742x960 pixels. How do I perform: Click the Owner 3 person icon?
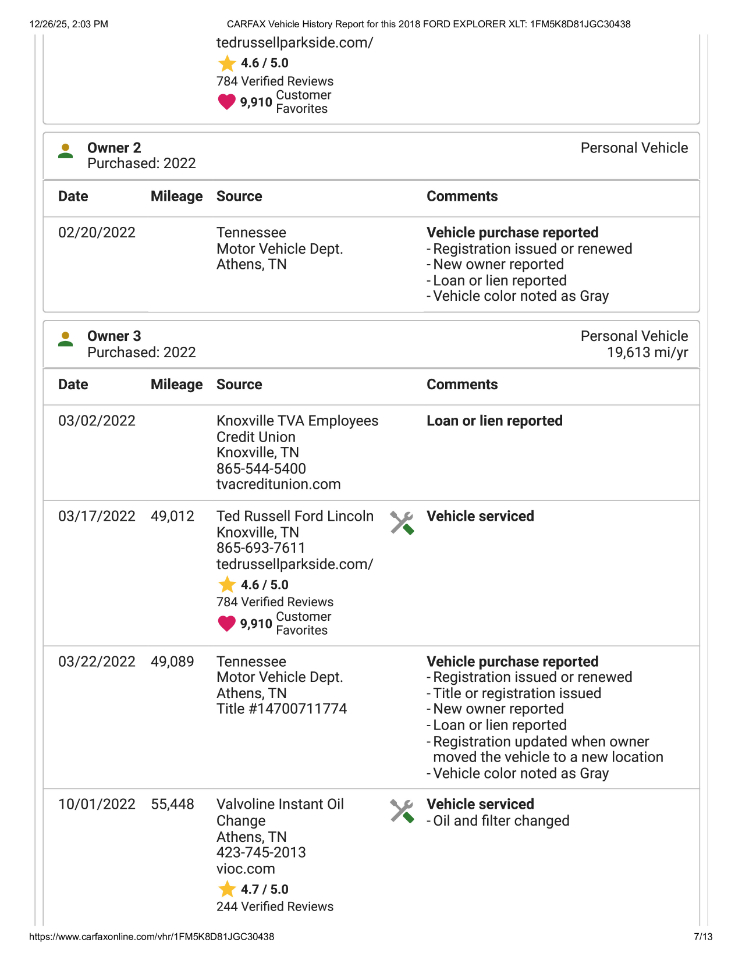66,339
